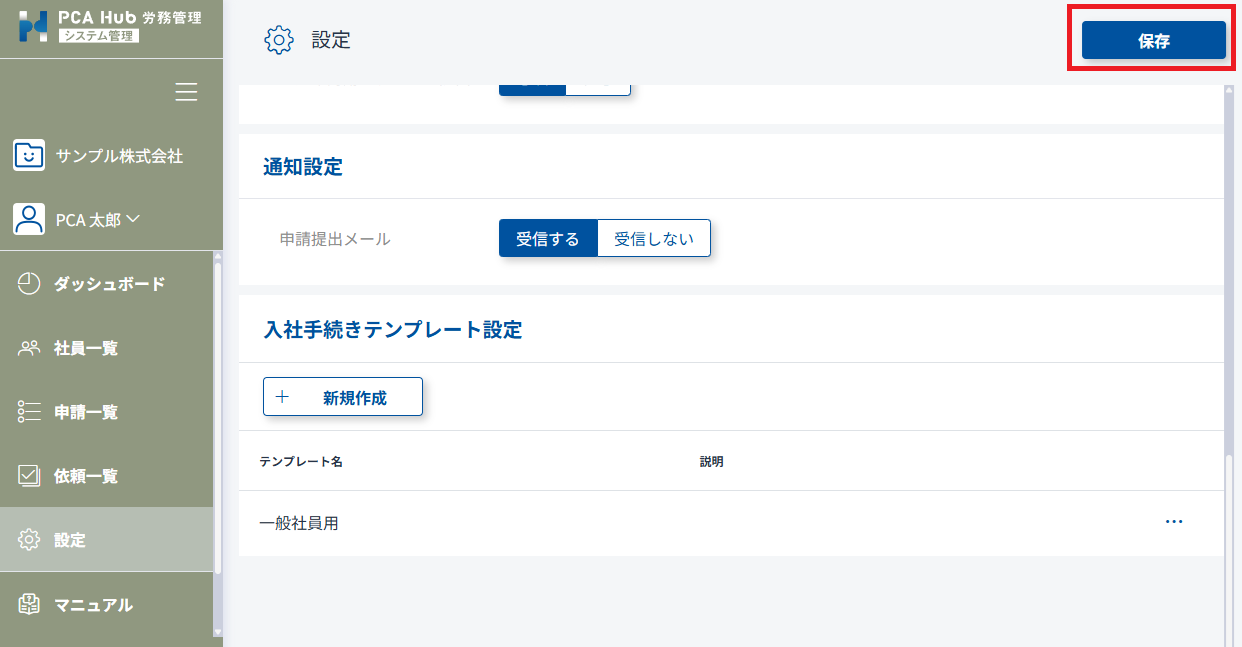1242x647 pixels.
Task: Click the PCA 太郎 user avatar icon
Action: pos(29,219)
